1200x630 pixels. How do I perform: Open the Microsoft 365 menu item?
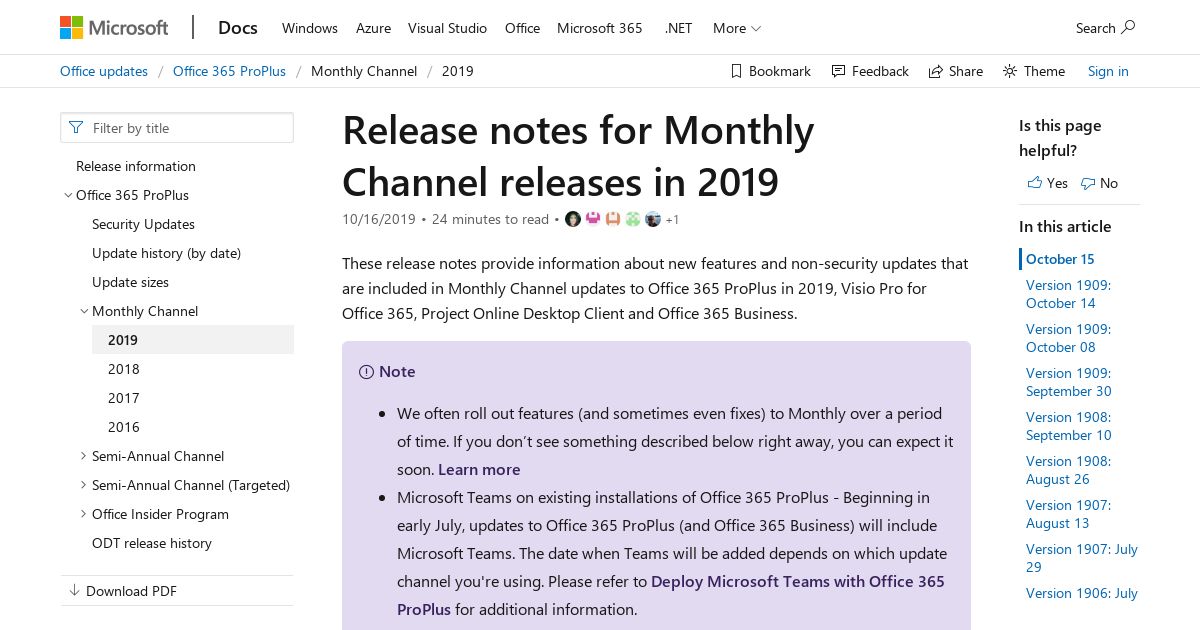pos(600,28)
